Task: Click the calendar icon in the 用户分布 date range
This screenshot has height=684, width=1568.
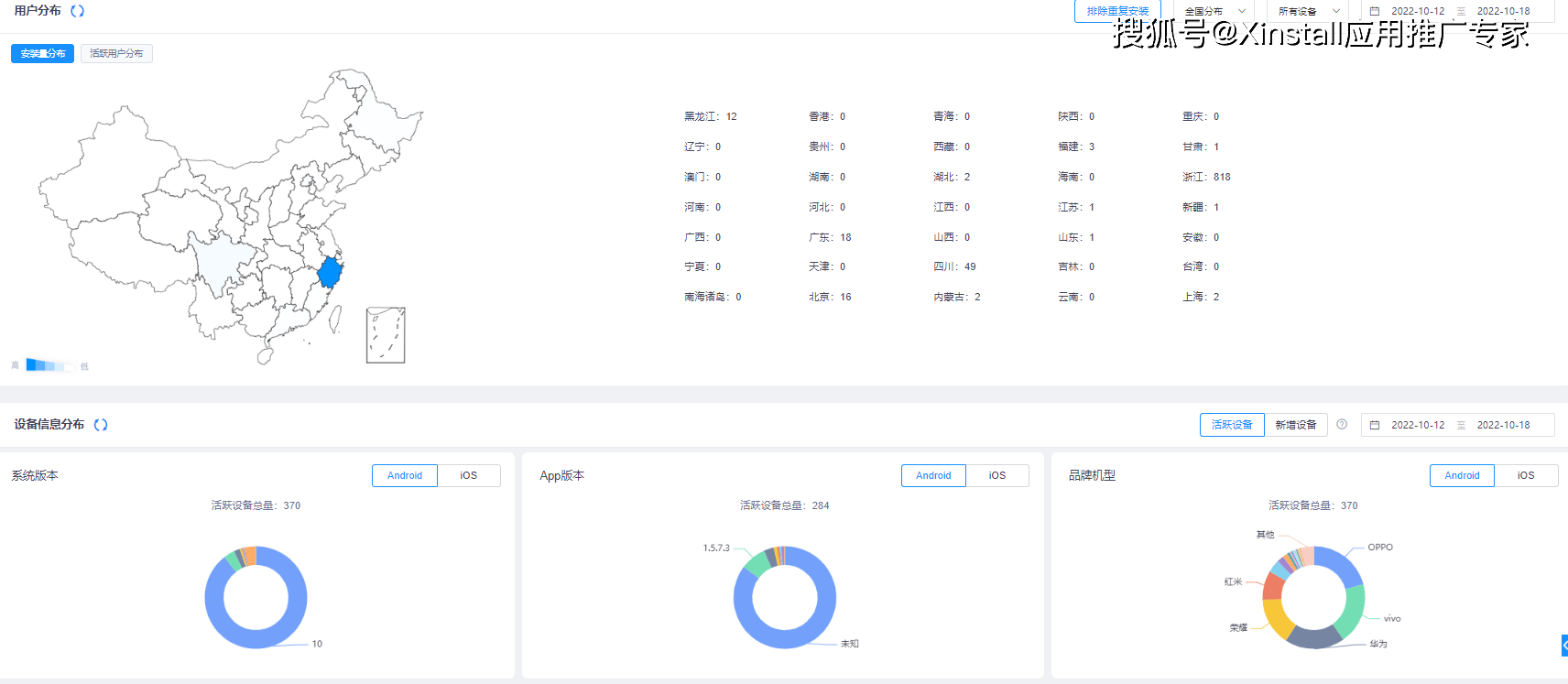Action: point(1375,11)
